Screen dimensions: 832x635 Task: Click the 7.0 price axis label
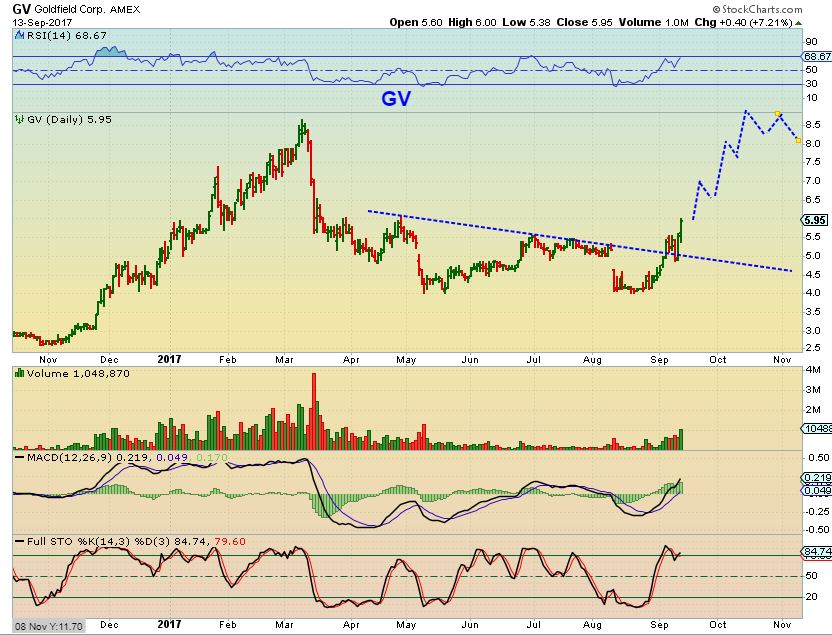[x=813, y=181]
